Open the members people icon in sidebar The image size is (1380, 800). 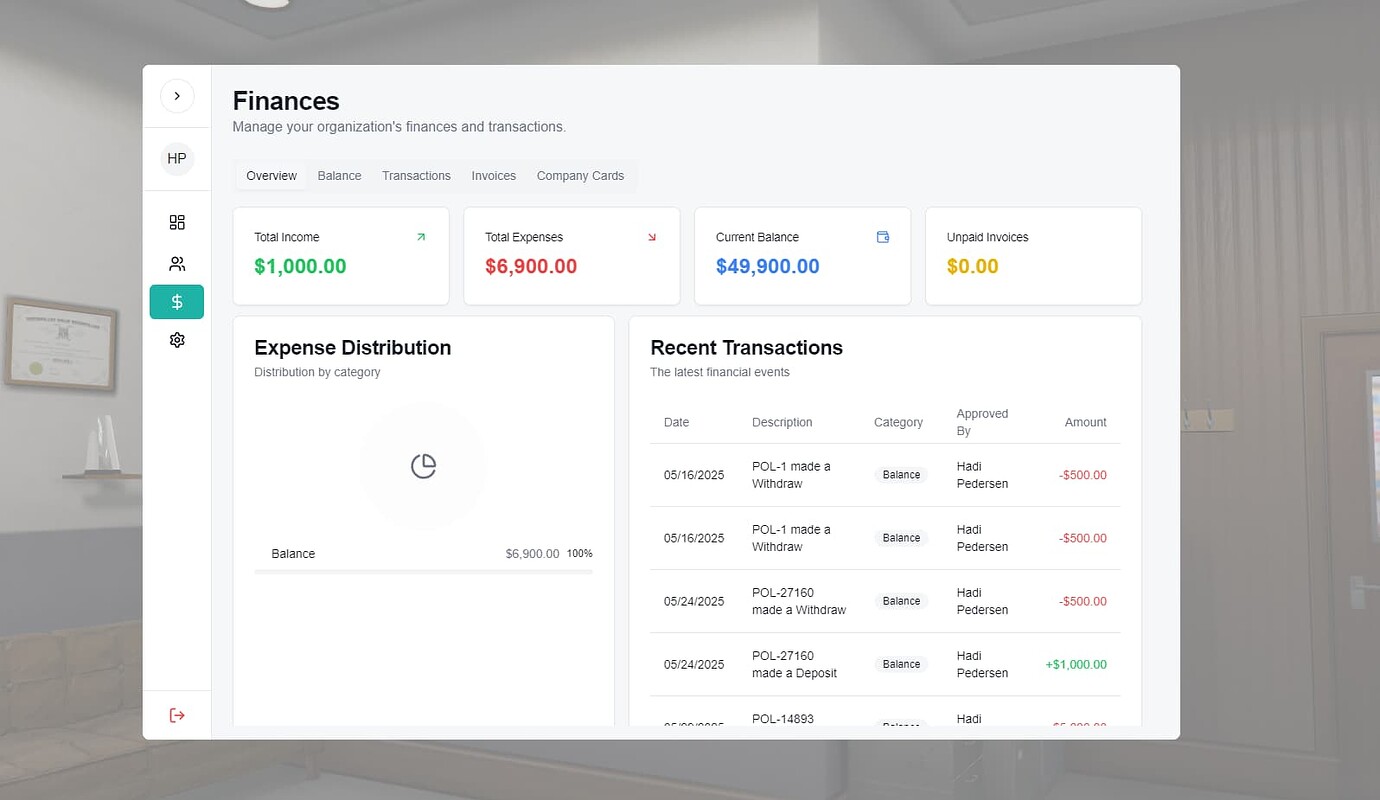click(x=177, y=264)
